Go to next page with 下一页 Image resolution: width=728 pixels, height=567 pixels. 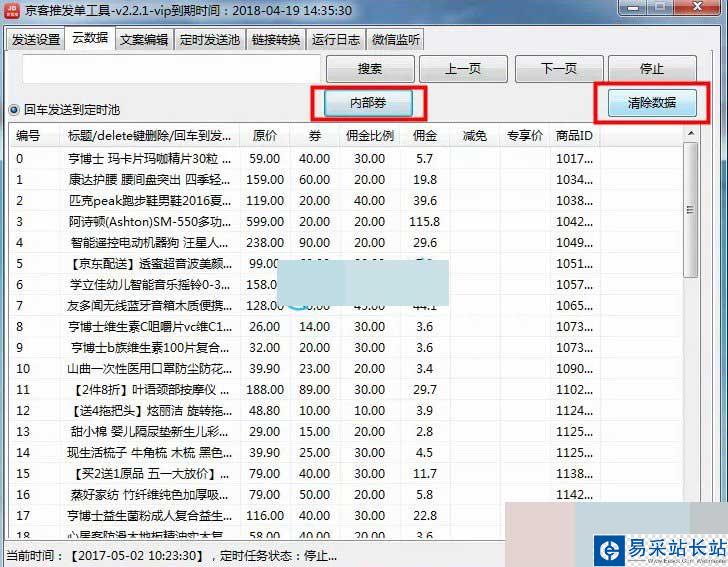click(559, 69)
